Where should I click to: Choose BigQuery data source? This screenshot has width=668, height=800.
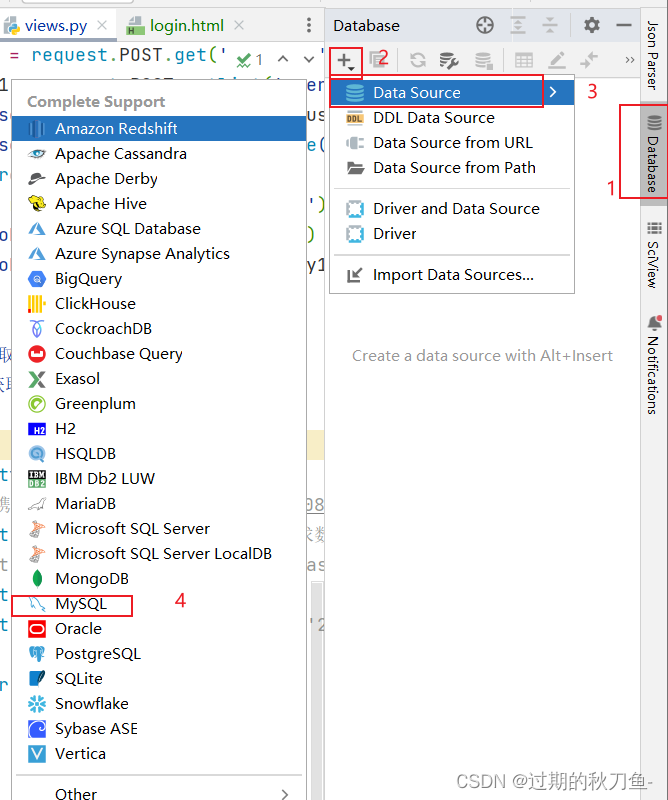(159, 279)
